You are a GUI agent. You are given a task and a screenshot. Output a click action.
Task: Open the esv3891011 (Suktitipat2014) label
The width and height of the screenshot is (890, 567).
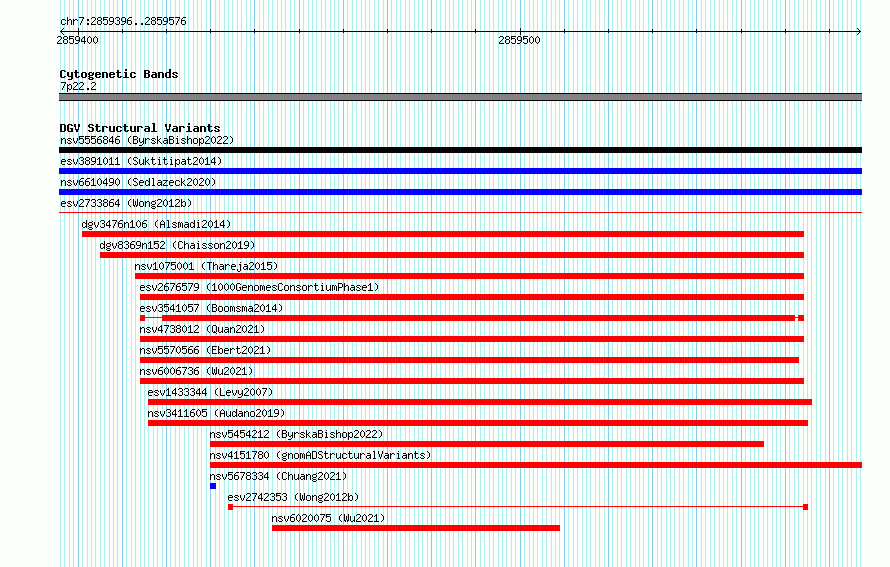click(x=141, y=161)
